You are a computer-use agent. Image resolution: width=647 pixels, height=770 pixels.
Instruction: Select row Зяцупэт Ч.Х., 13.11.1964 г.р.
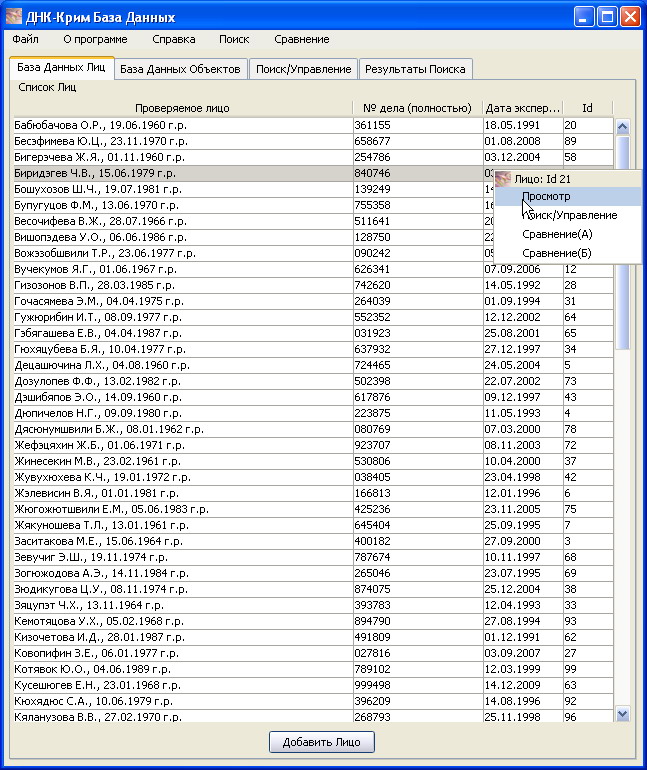pyautogui.click(x=313, y=605)
